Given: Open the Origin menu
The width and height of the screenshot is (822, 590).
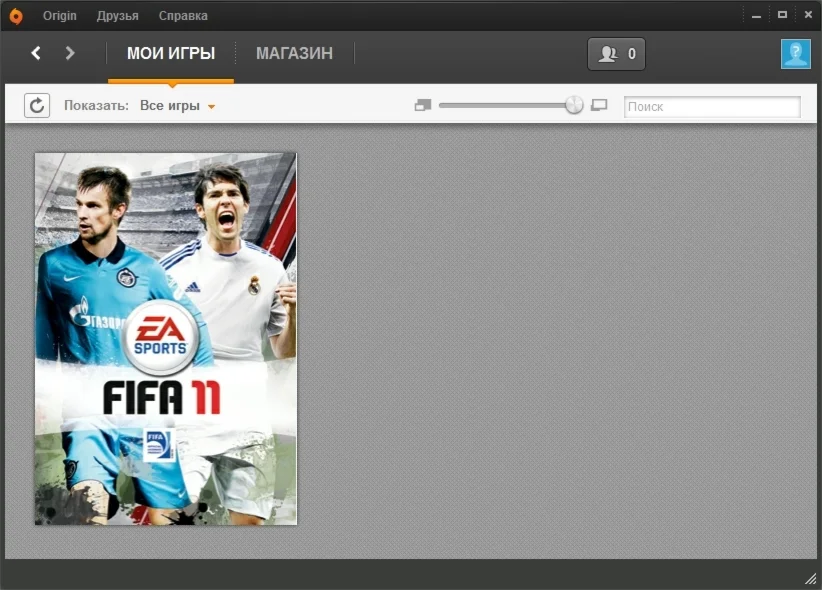Looking at the screenshot, I should click(59, 15).
